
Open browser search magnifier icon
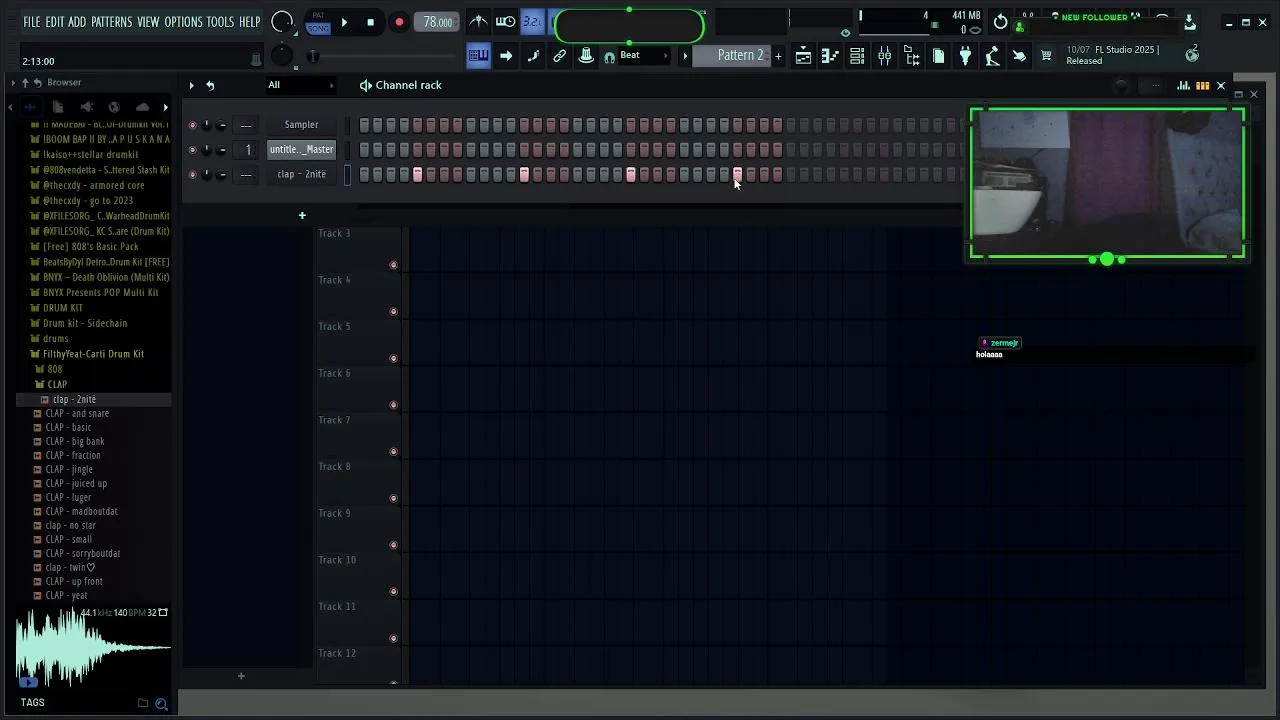161,704
